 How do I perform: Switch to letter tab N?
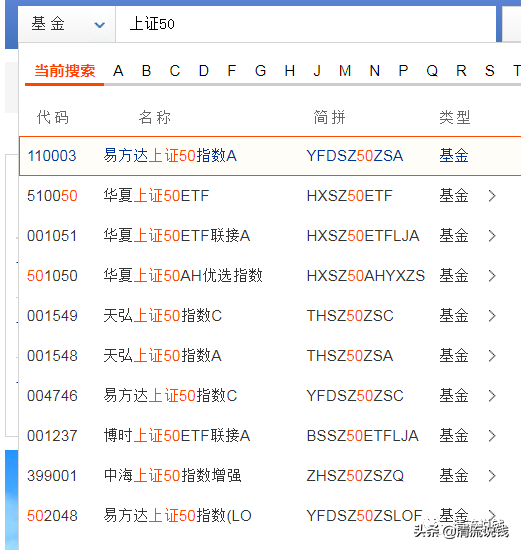[x=375, y=71]
